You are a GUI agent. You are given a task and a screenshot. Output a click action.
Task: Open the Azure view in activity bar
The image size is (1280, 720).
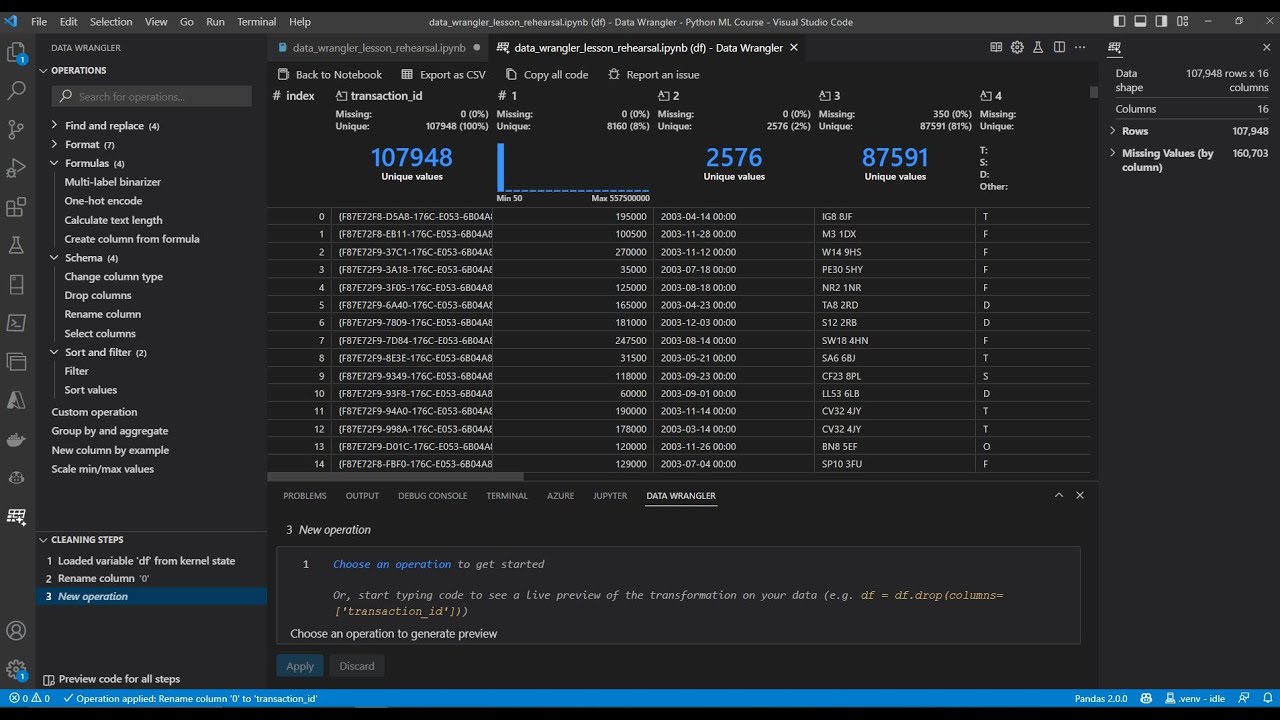click(16, 400)
